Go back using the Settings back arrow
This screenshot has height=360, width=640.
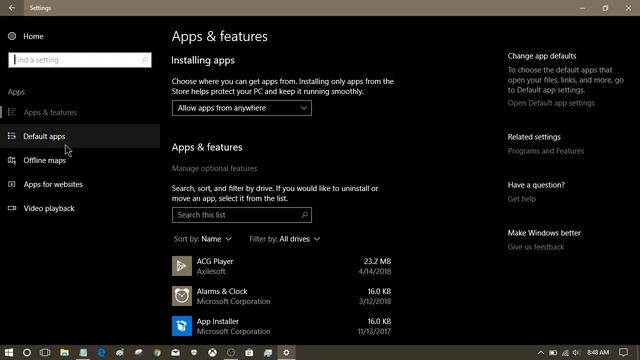point(12,8)
